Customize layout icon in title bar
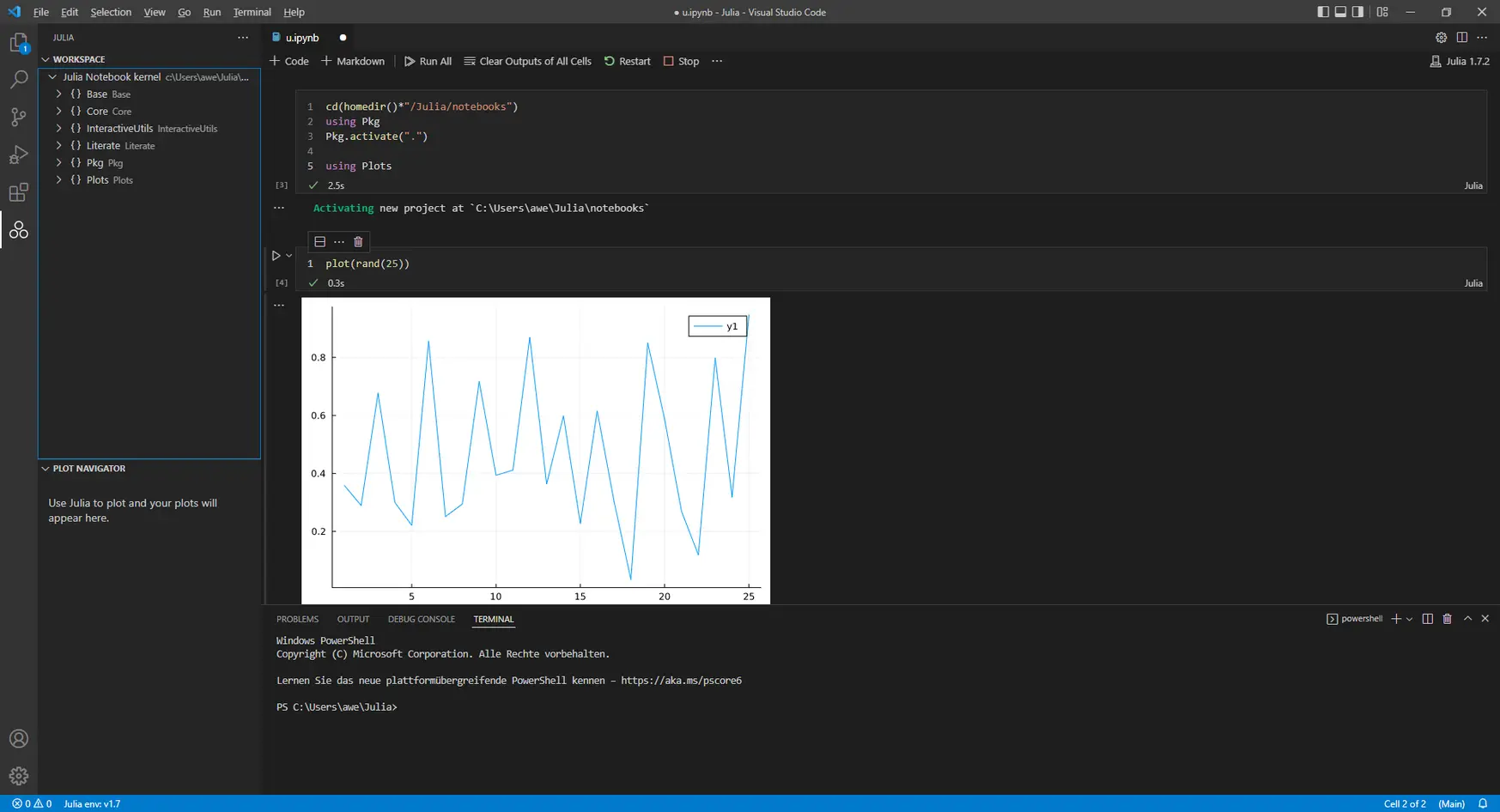1500x812 pixels. [1382, 12]
